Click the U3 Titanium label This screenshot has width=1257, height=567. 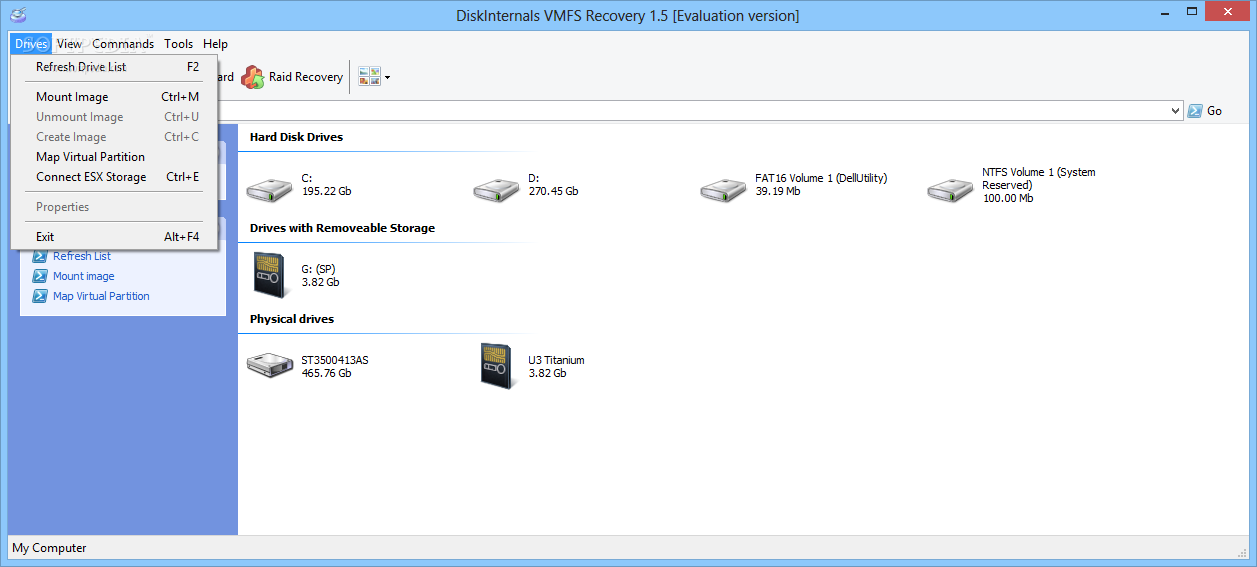[x=556, y=360]
